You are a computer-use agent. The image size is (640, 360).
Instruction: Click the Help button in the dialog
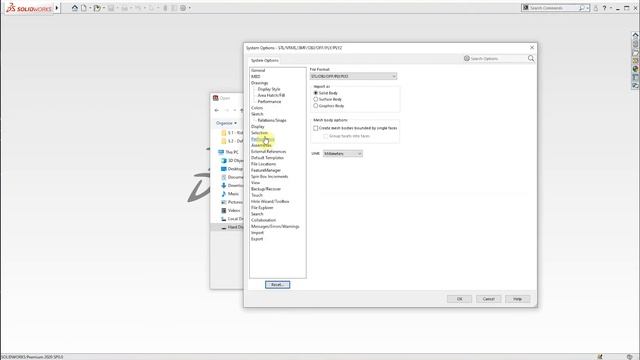518,299
